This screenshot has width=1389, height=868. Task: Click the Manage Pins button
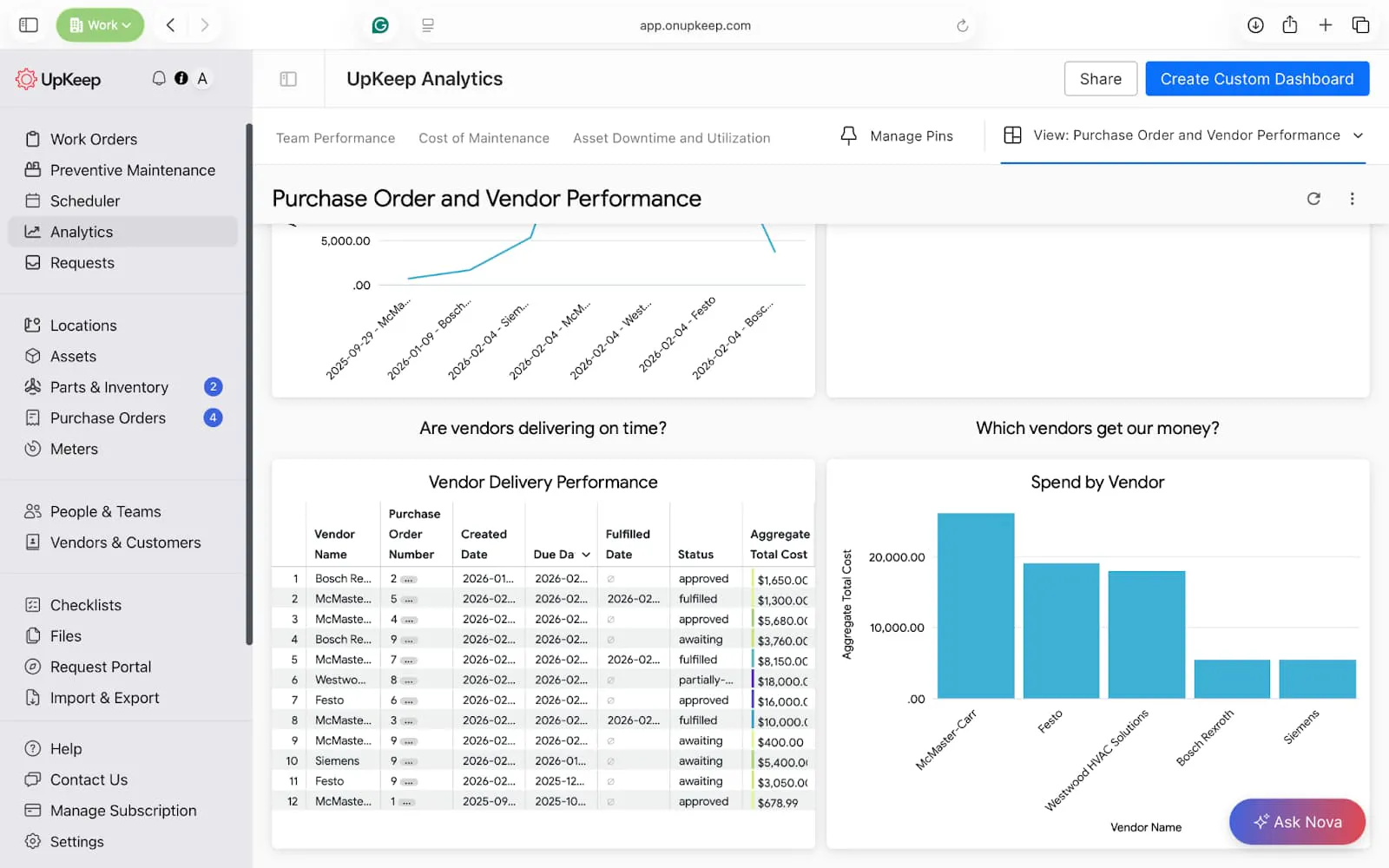click(x=897, y=136)
